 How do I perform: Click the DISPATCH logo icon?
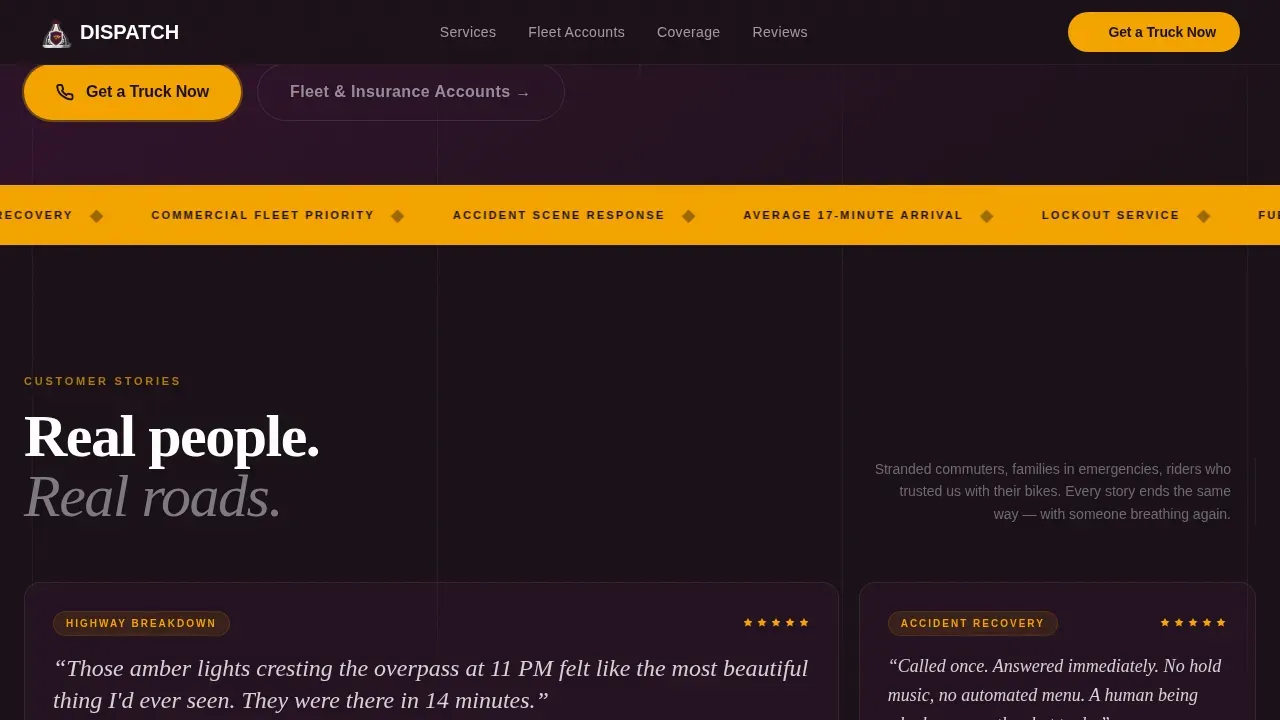coord(56,35)
